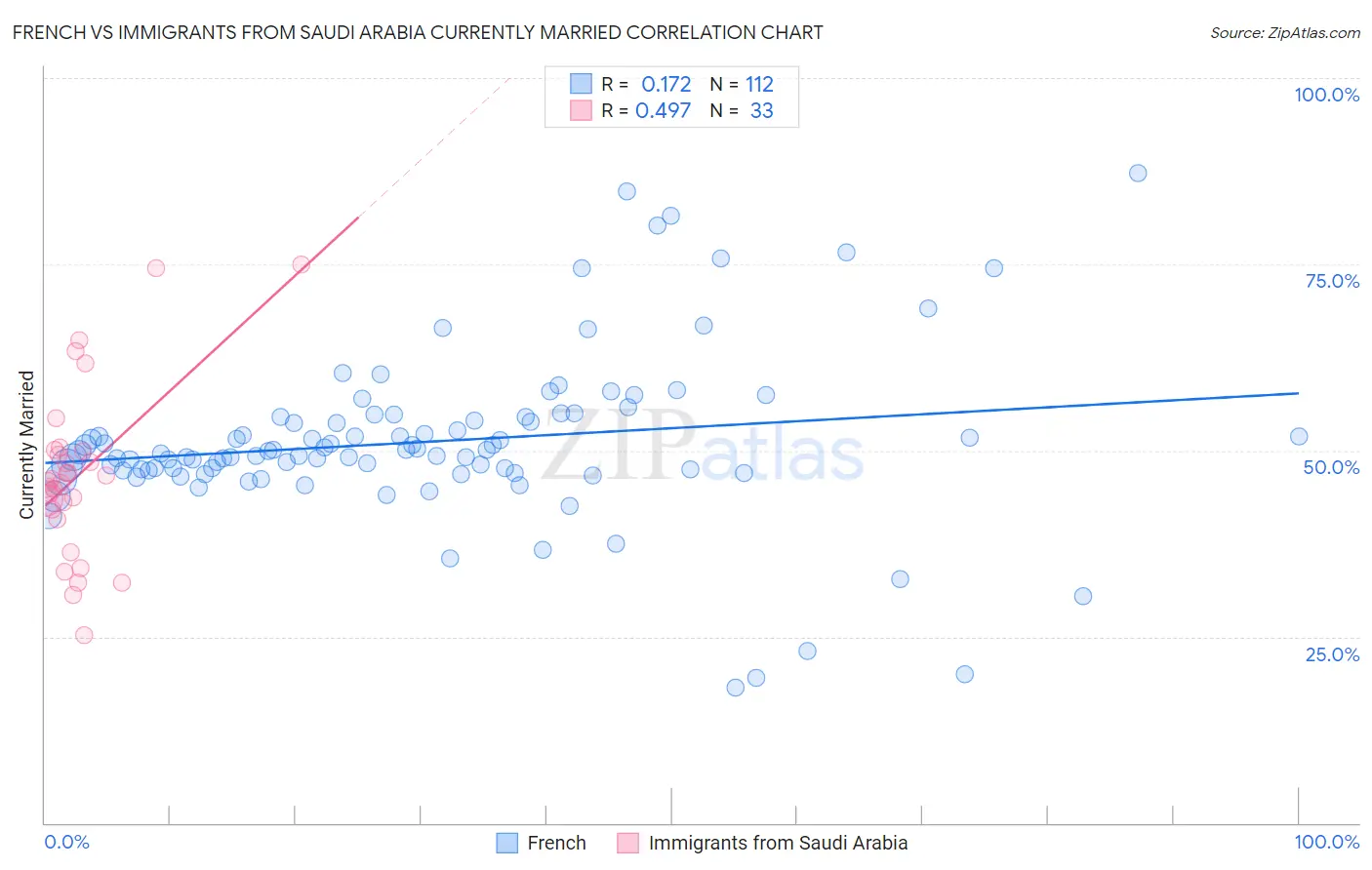Viewport: 1372px width, 870px height.
Task: Click the ZIPatlas watermark in chart center
Action: click(703, 447)
